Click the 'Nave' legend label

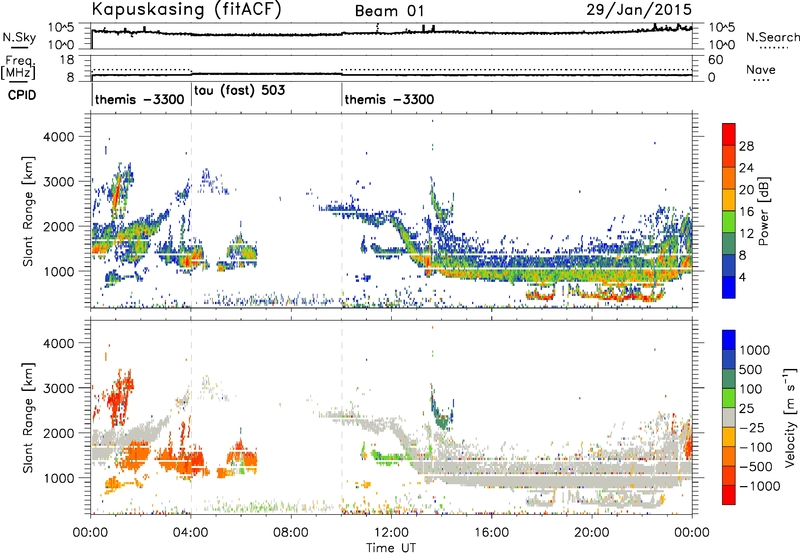point(760,69)
